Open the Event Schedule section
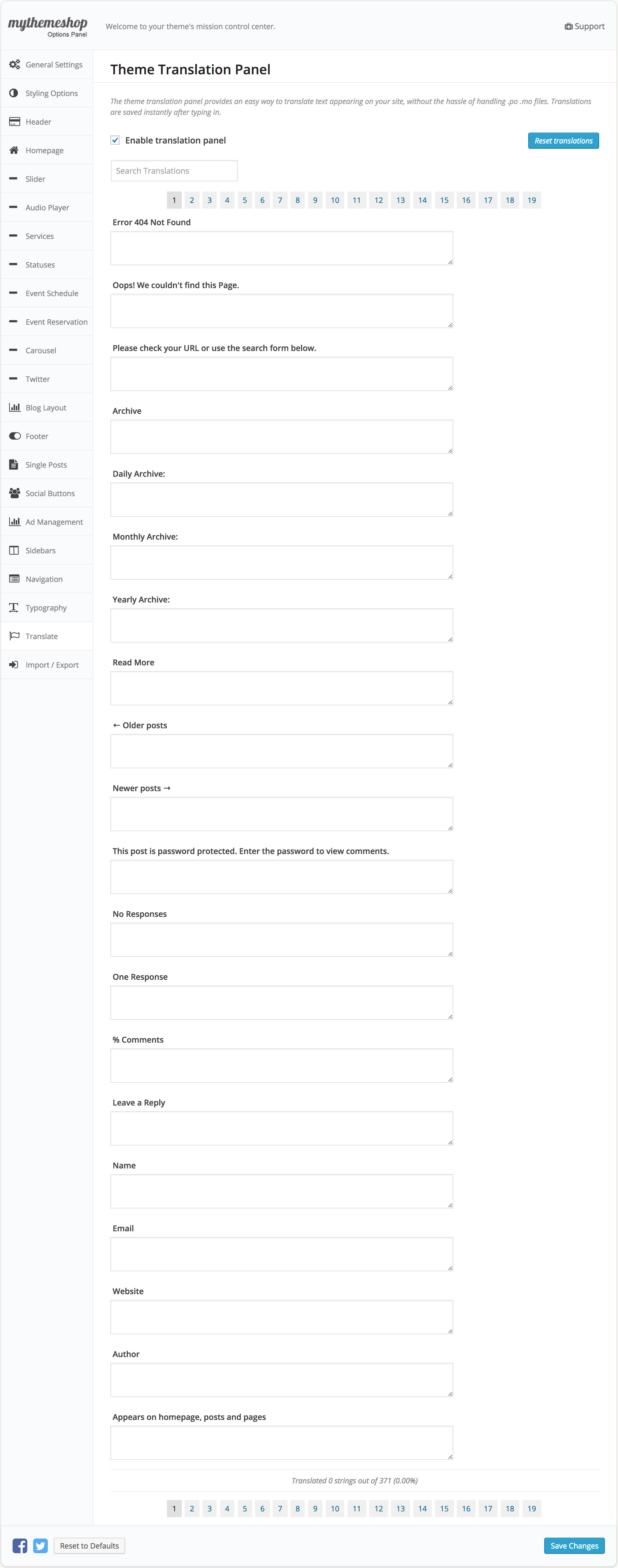 (52, 293)
